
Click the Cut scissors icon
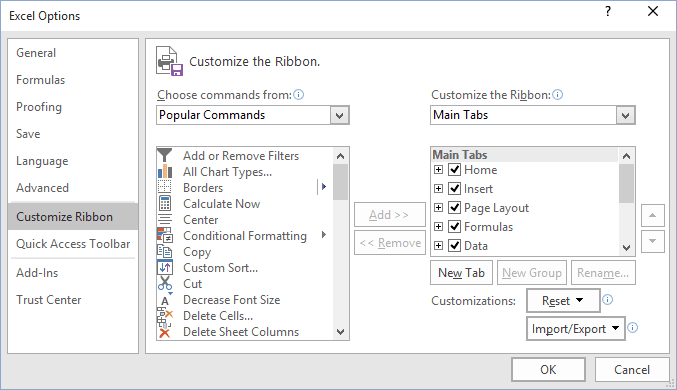tap(165, 283)
